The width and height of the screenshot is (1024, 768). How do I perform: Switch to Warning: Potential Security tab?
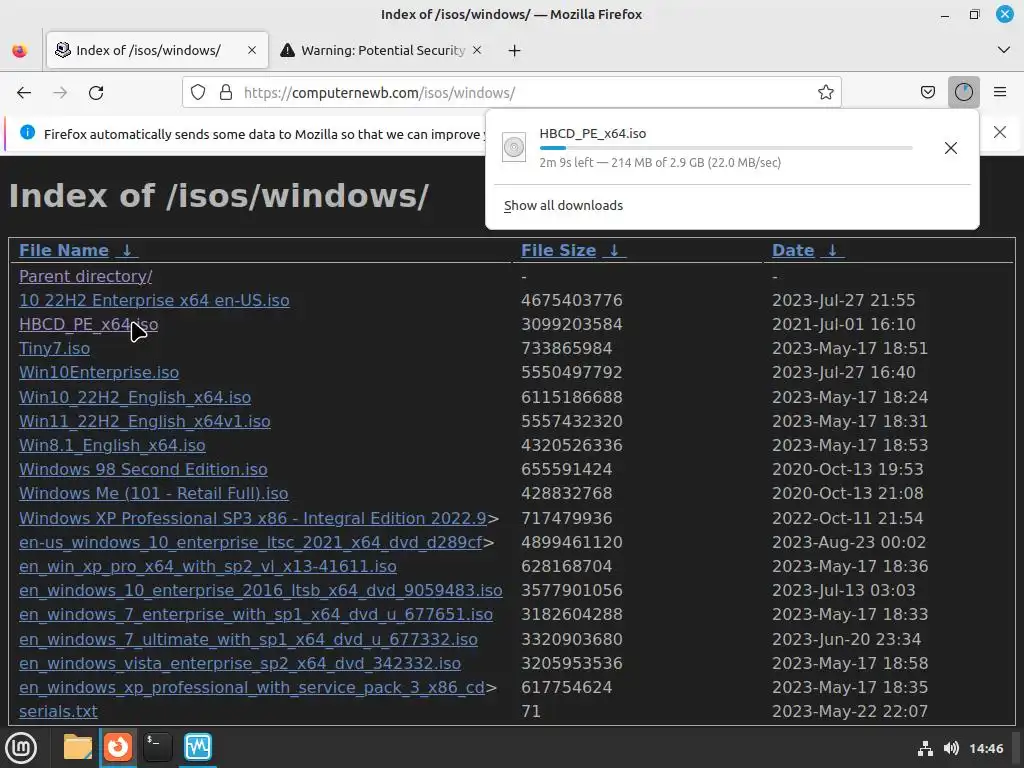(383, 50)
